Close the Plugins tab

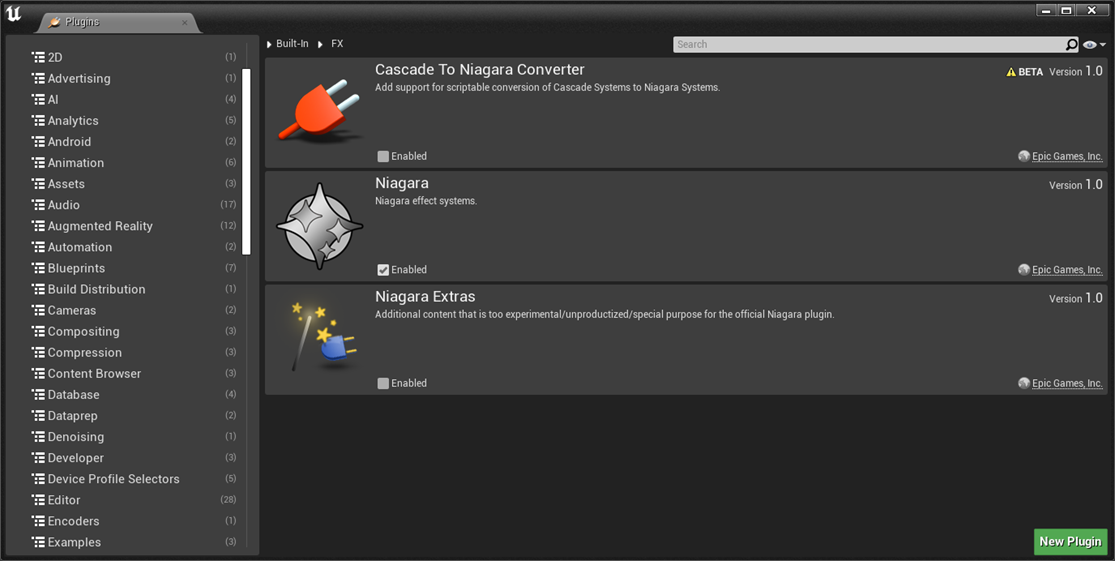[x=184, y=23]
